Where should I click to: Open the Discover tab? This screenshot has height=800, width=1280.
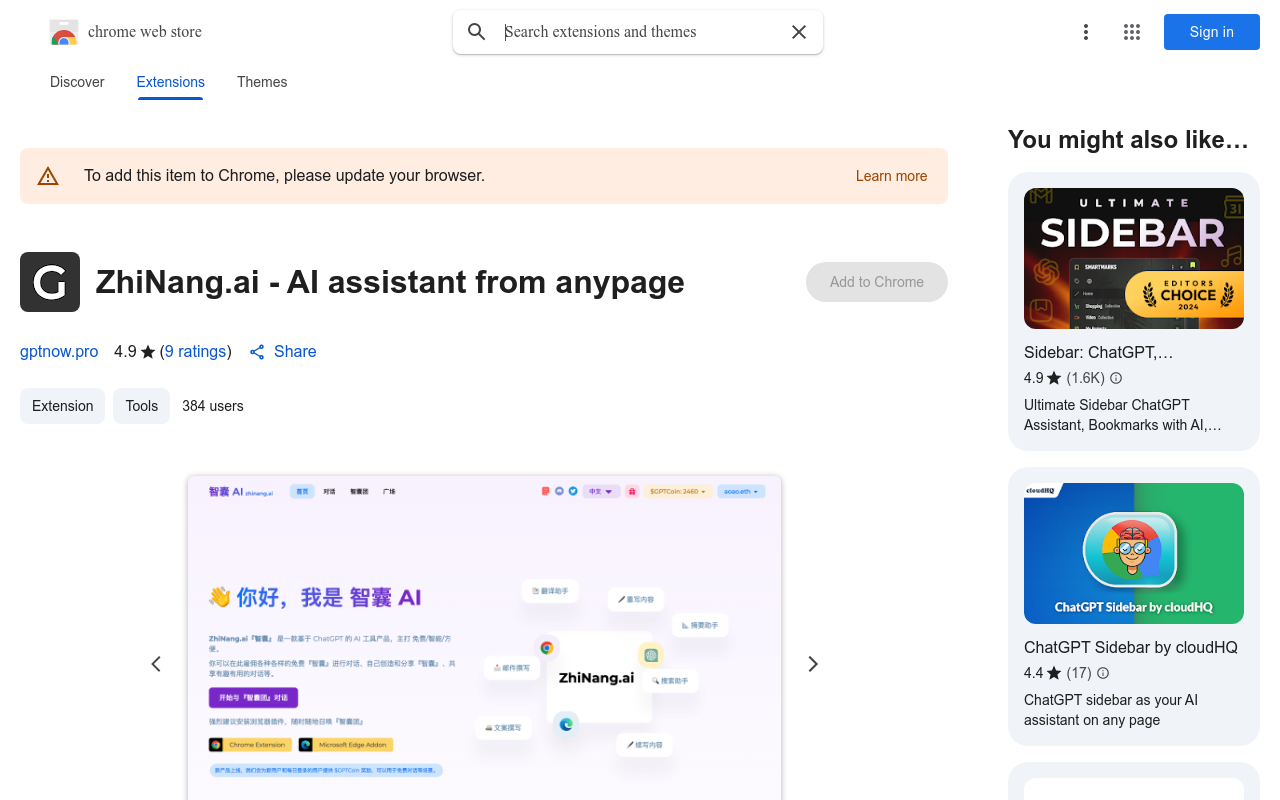pyautogui.click(x=77, y=82)
